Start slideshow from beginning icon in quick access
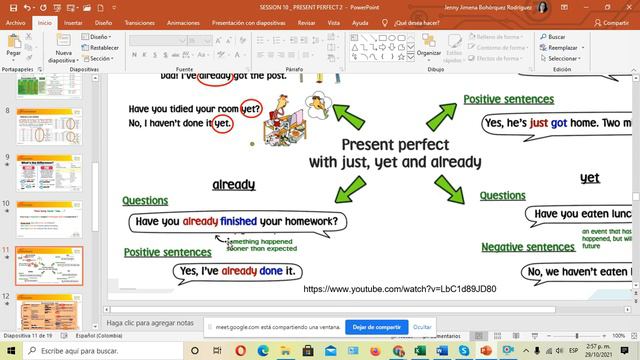 [x=57, y=8]
